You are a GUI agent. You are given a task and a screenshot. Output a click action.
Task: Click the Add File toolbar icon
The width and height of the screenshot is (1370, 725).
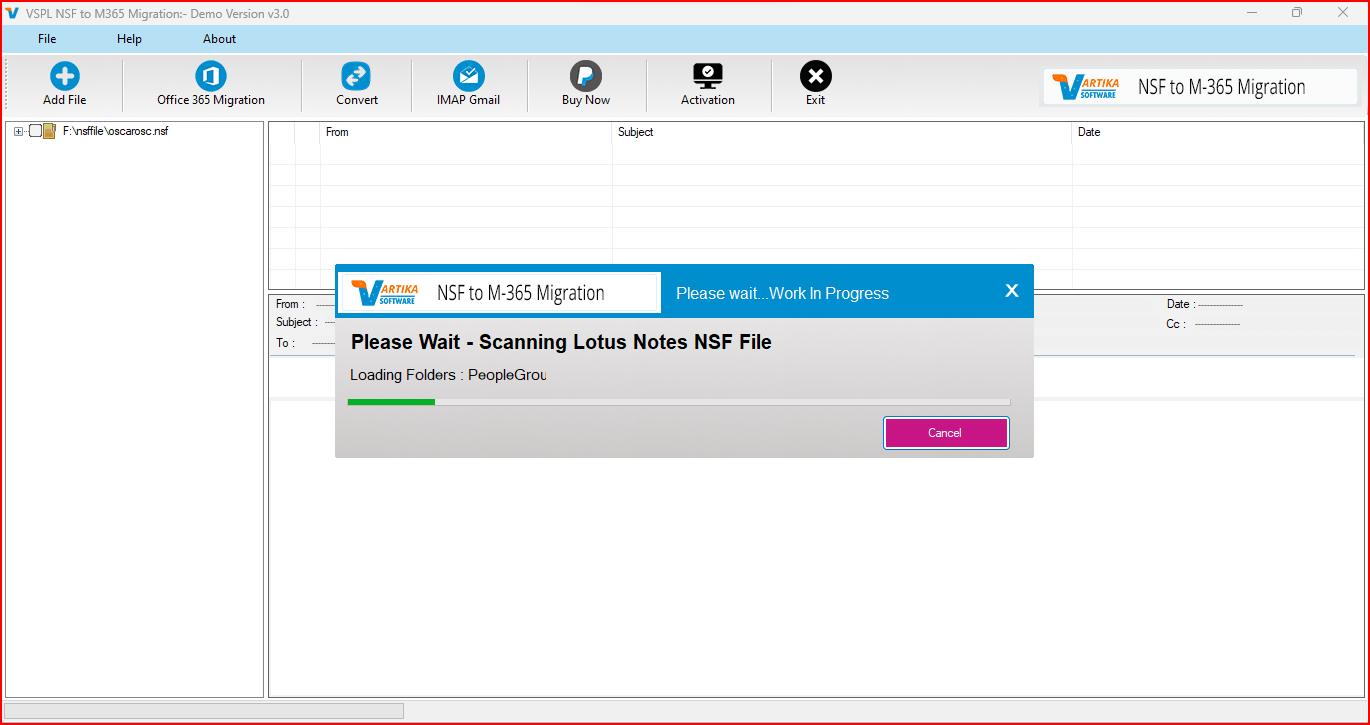coord(65,77)
